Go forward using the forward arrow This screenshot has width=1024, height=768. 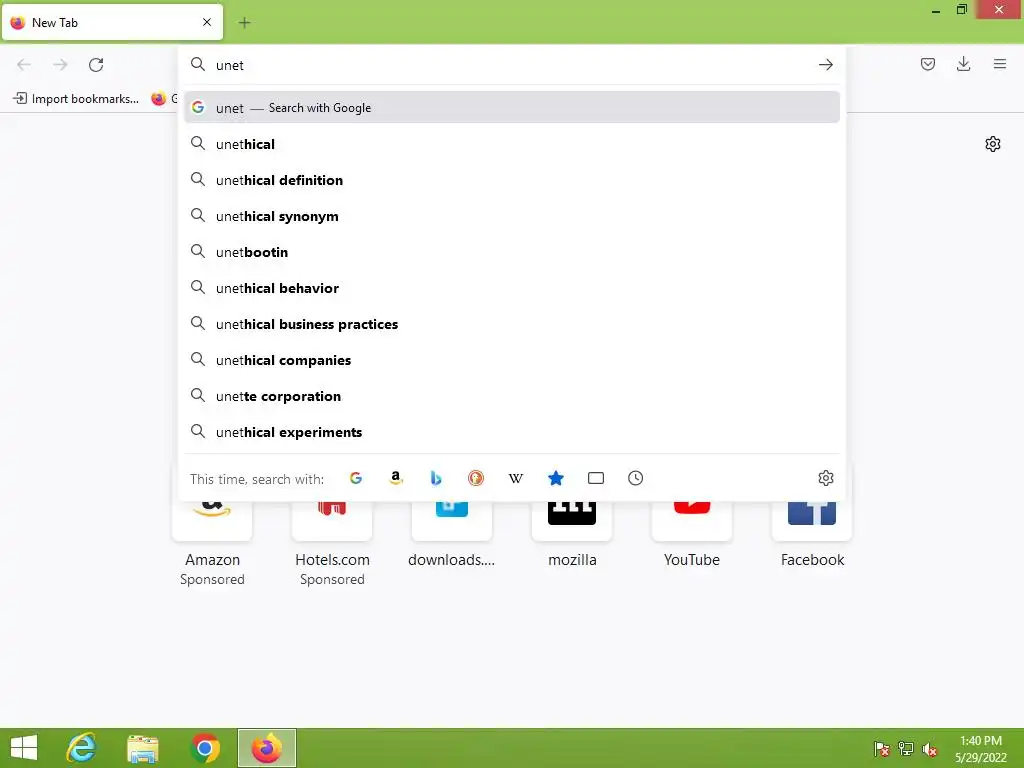point(60,65)
